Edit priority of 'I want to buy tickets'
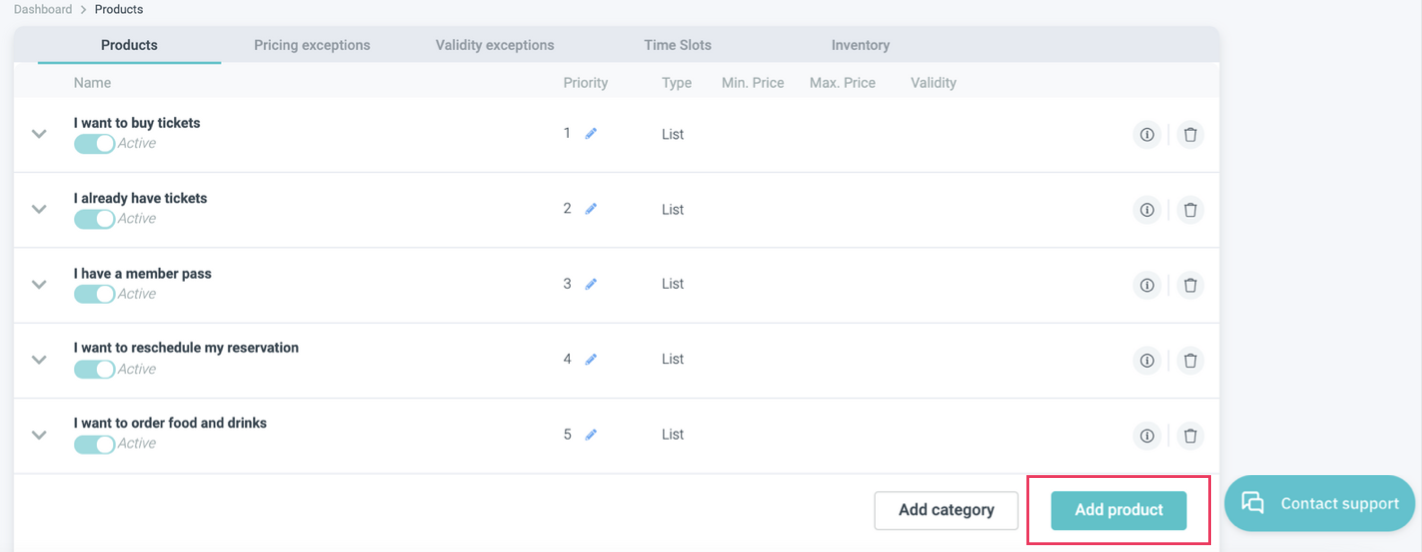The width and height of the screenshot is (1422, 552). point(591,134)
